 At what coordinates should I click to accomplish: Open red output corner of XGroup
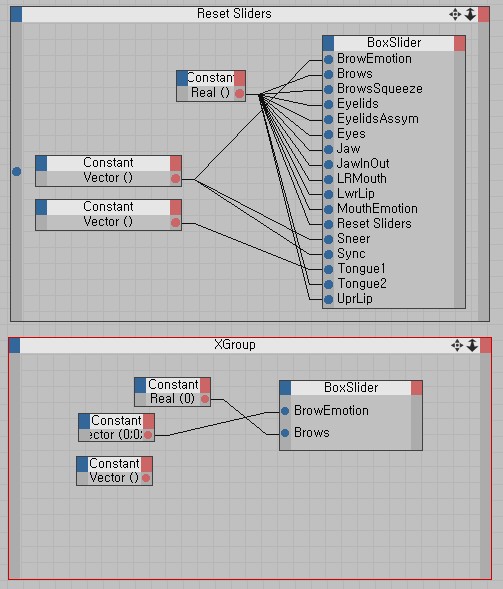486,345
